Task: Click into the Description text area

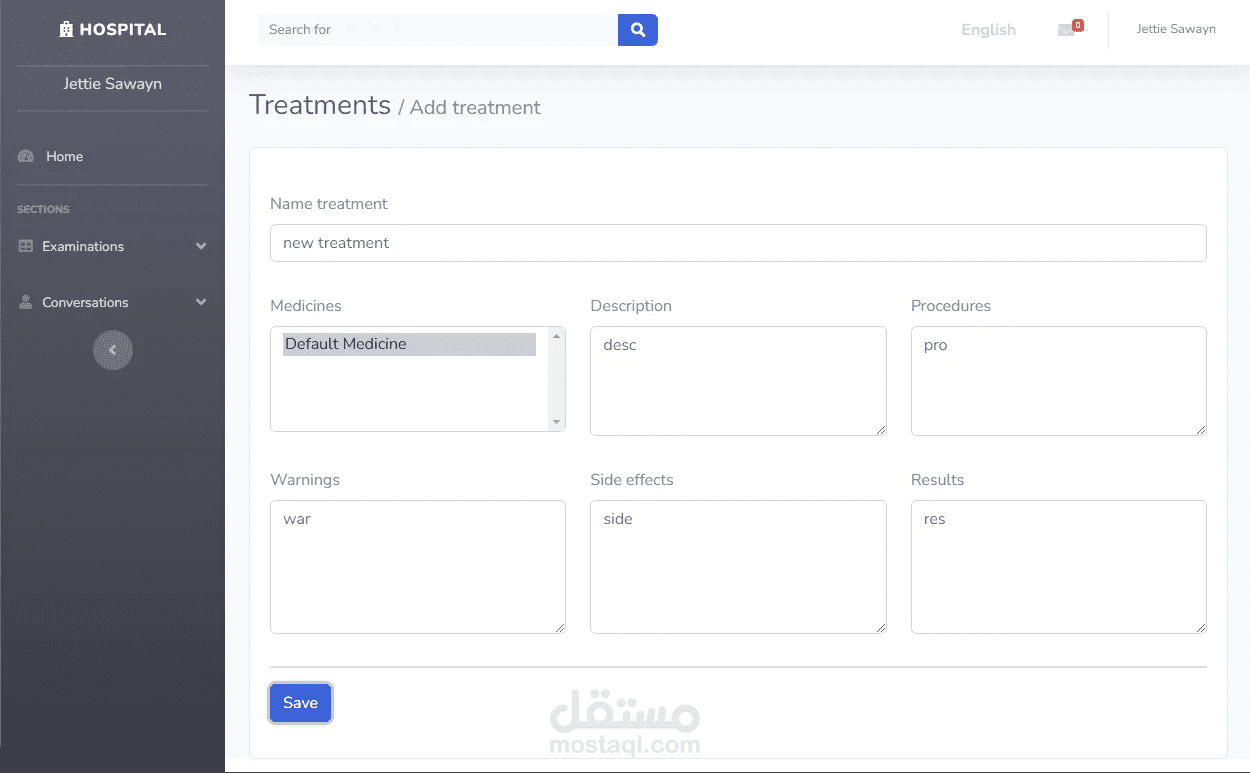Action: click(x=738, y=381)
